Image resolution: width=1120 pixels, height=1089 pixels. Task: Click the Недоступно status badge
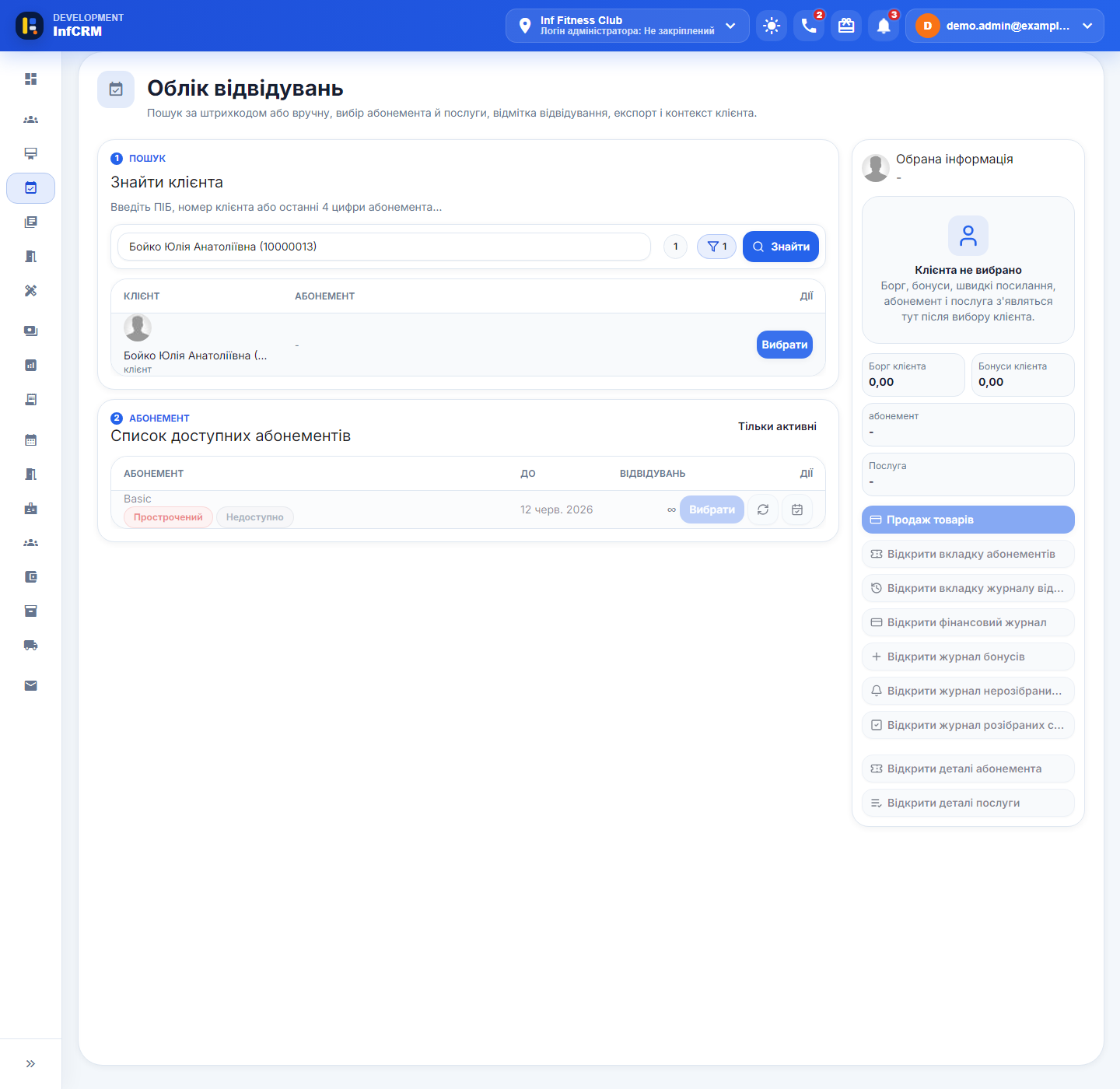click(x=255, y=517)
